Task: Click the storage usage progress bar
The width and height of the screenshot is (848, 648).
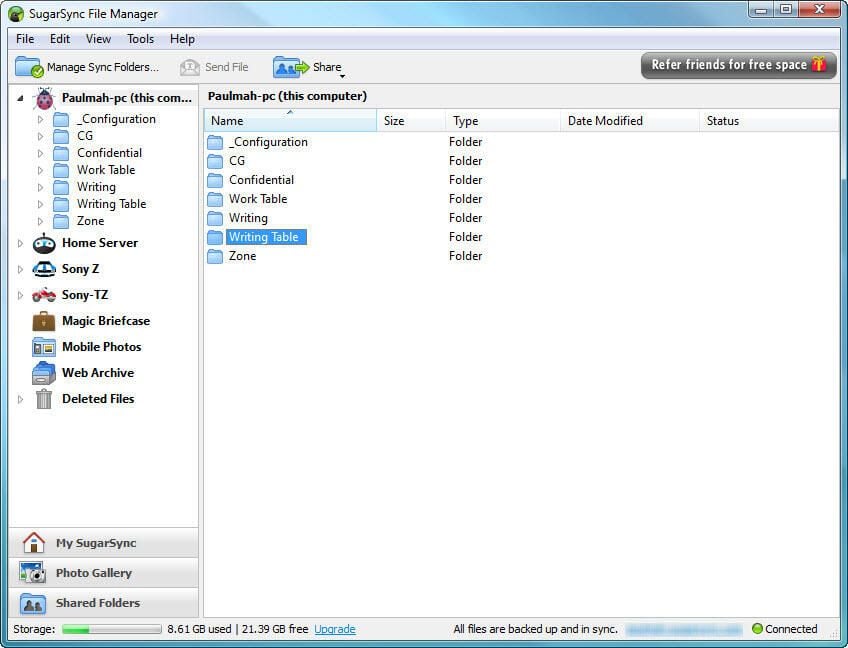Action: coord(112,629)
